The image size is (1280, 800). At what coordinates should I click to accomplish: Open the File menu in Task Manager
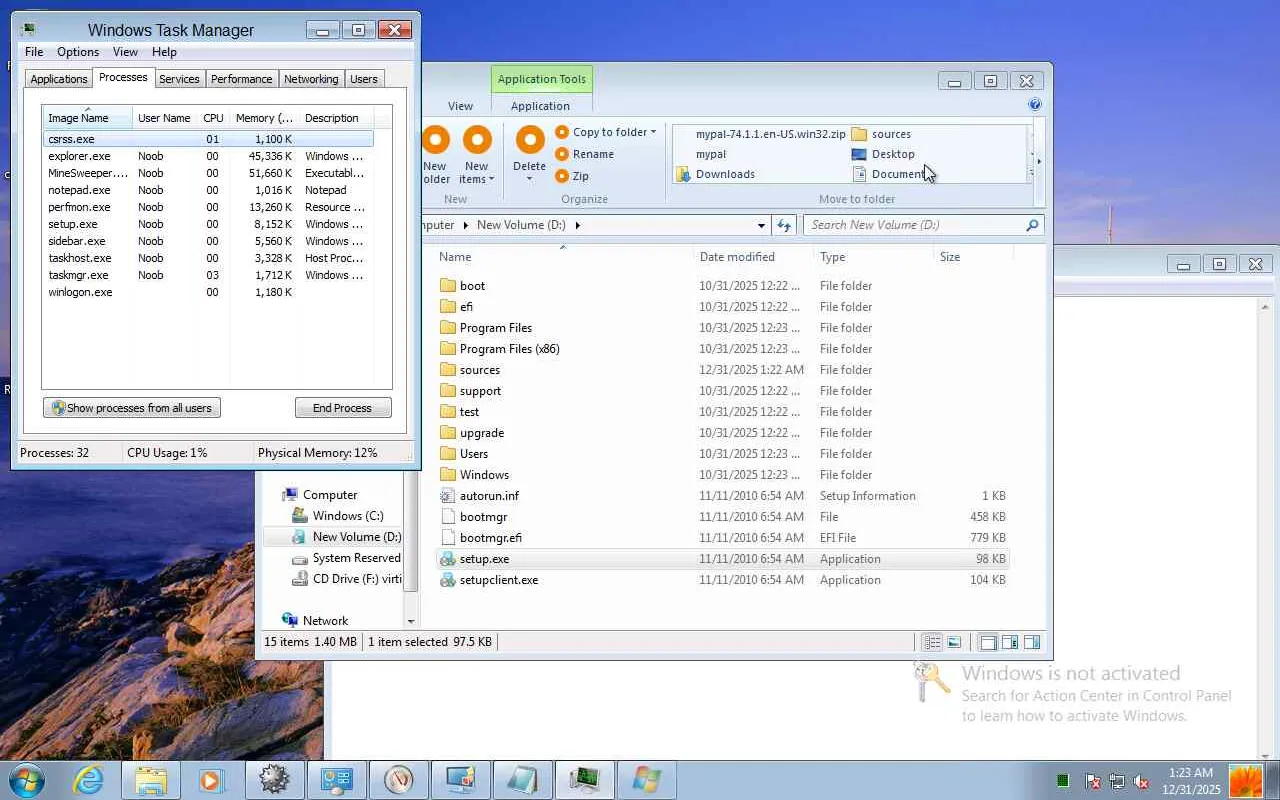tap(34, 52)
